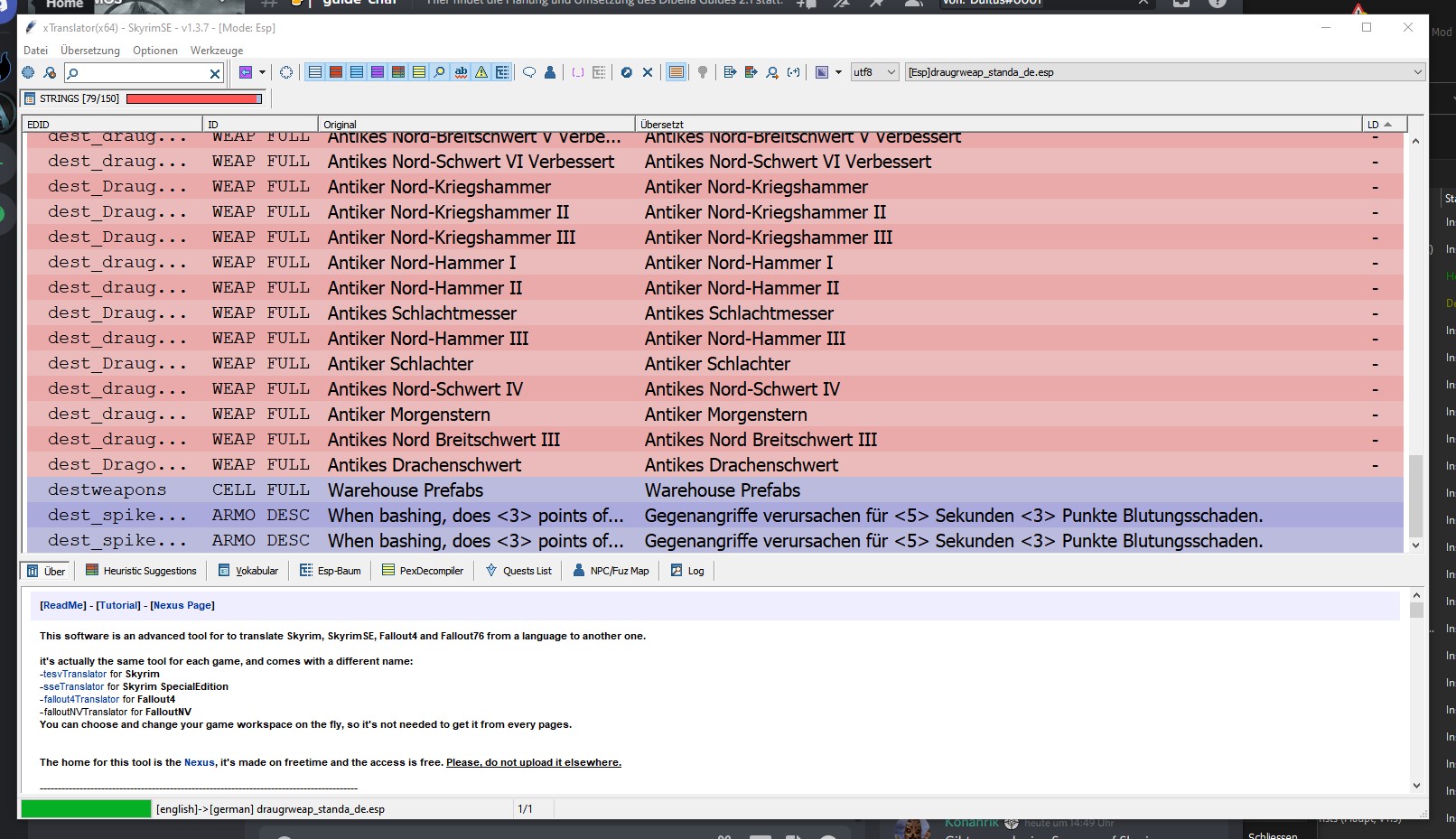Click the Tutorial link
Viewport: 1456px width, 839px height.
tap(118, 605)
